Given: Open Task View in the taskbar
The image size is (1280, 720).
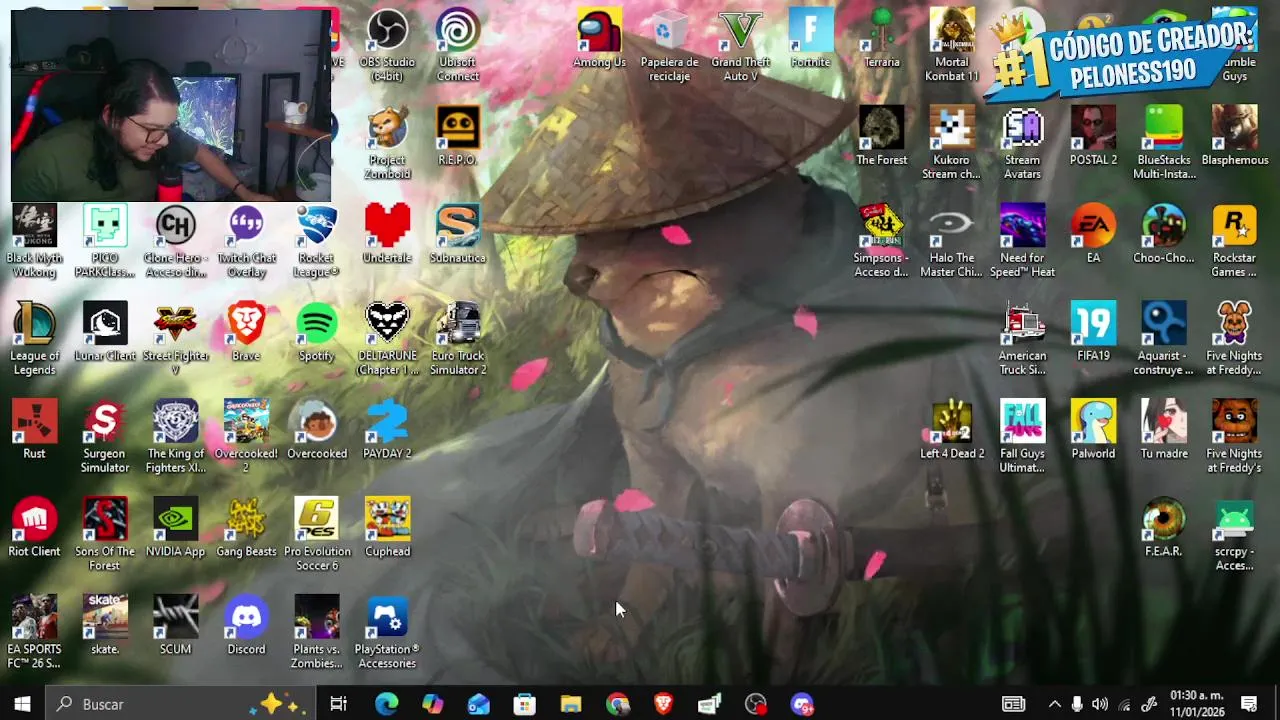Looking at the screenshot, I should [x=339, y=704].
